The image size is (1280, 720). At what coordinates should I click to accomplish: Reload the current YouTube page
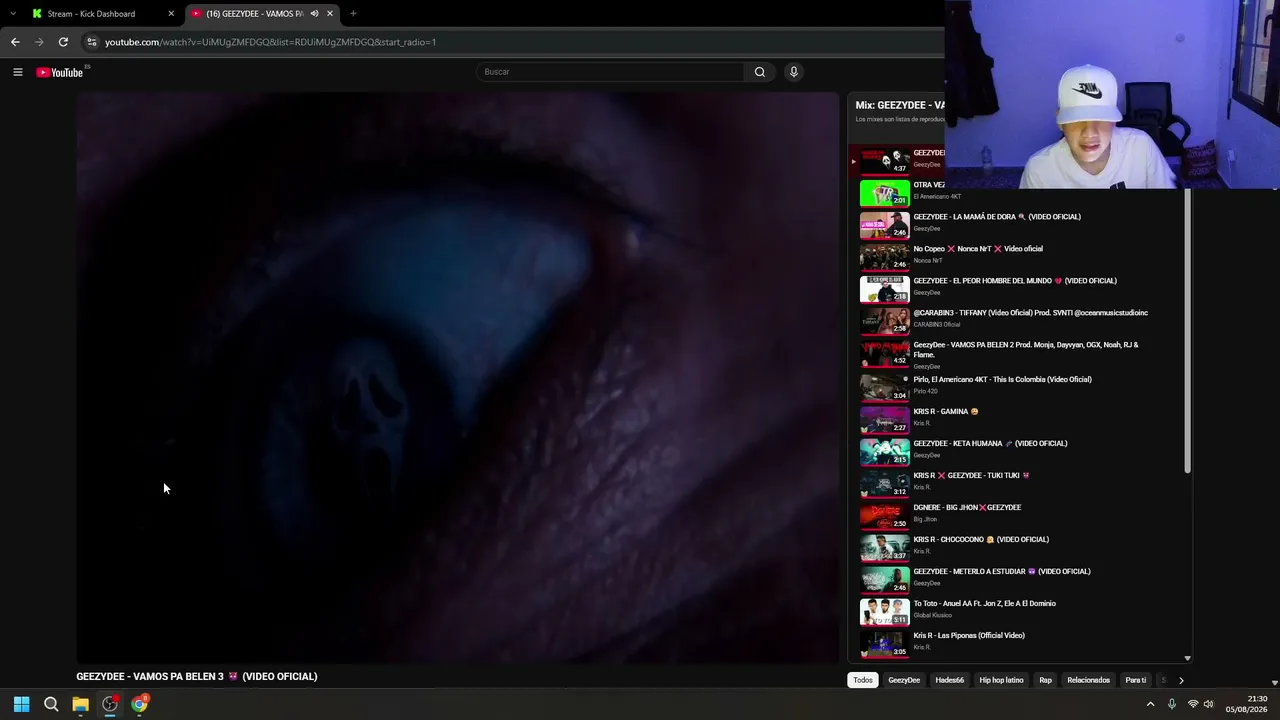coord(63,42)
